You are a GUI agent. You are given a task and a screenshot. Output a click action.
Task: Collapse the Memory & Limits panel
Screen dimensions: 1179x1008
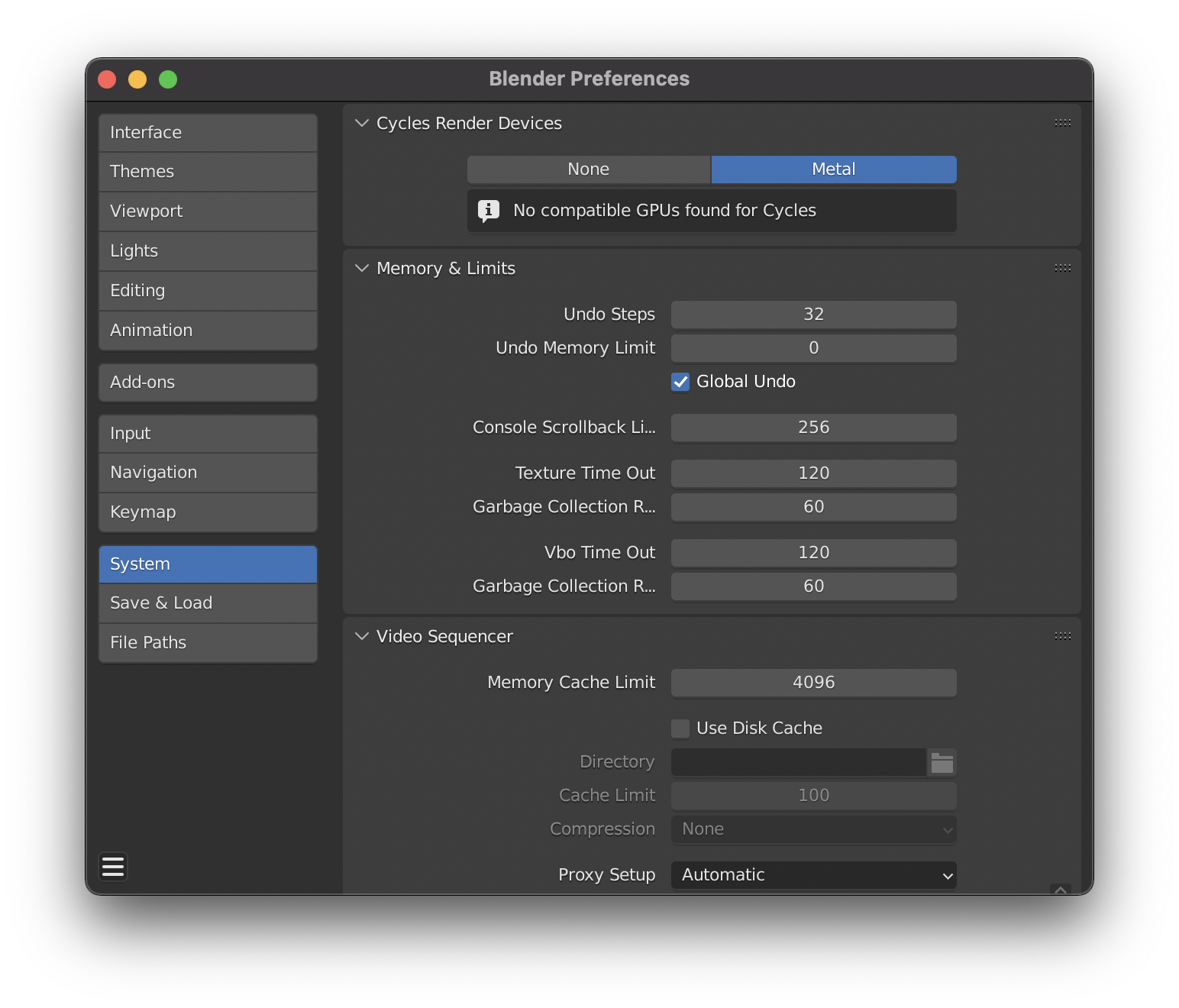(x=362, y=268)
